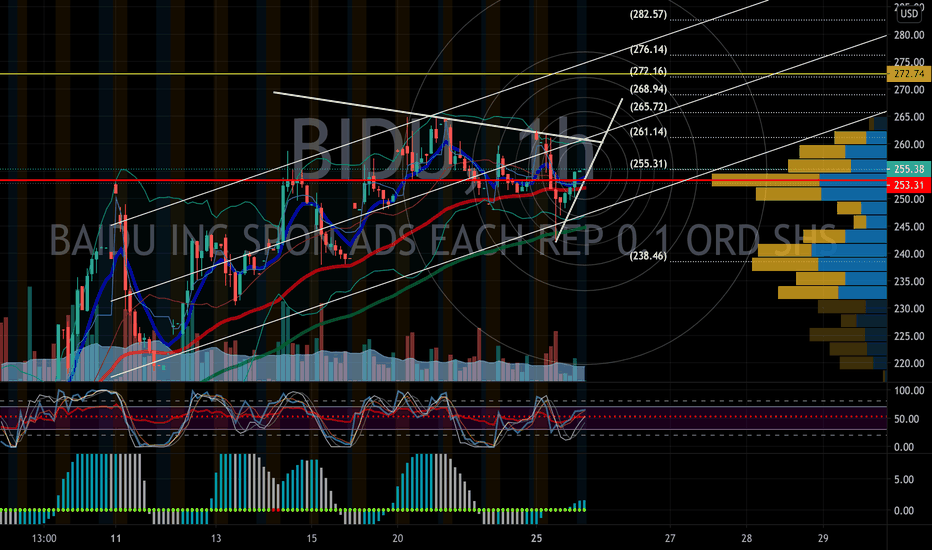Click the 235.00 price axis label
932x550 pixels.
[x=909, y=281]
